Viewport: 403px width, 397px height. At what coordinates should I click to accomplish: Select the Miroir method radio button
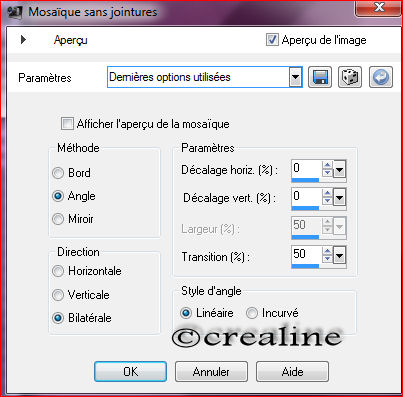click(58, 219)
